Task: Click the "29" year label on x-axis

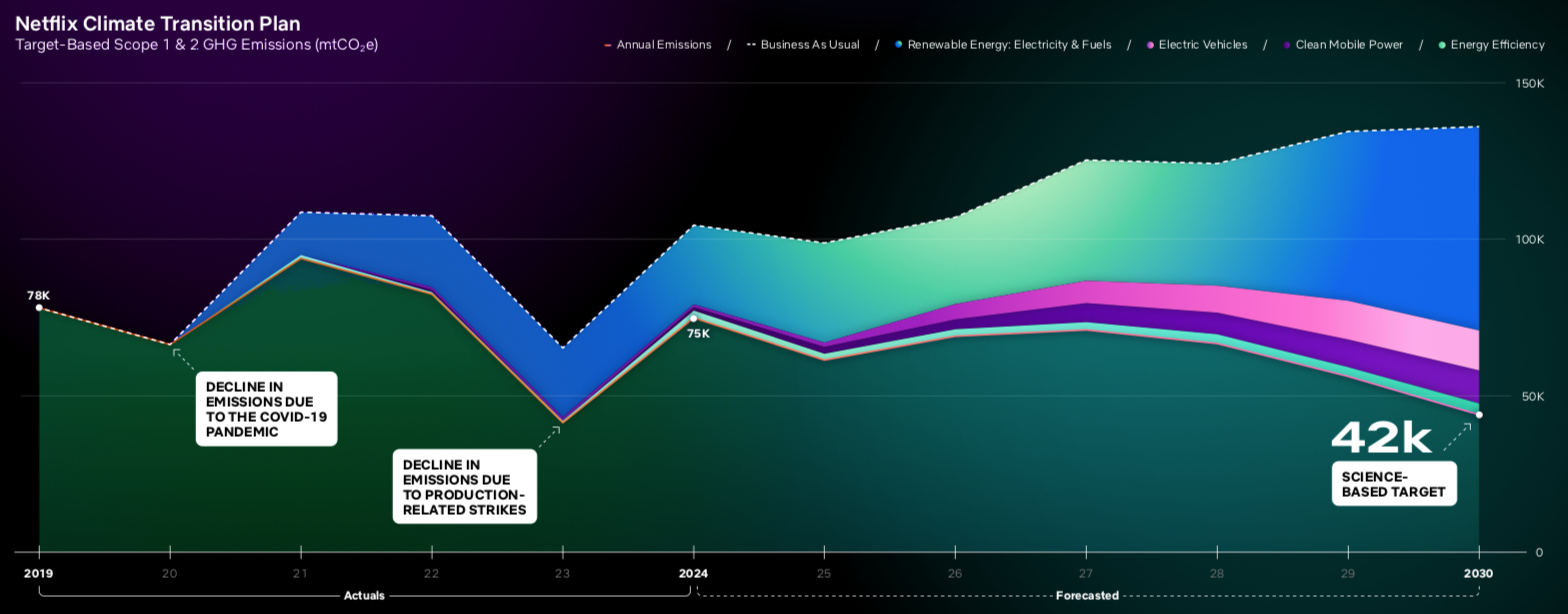Action: click(1348, 574)
